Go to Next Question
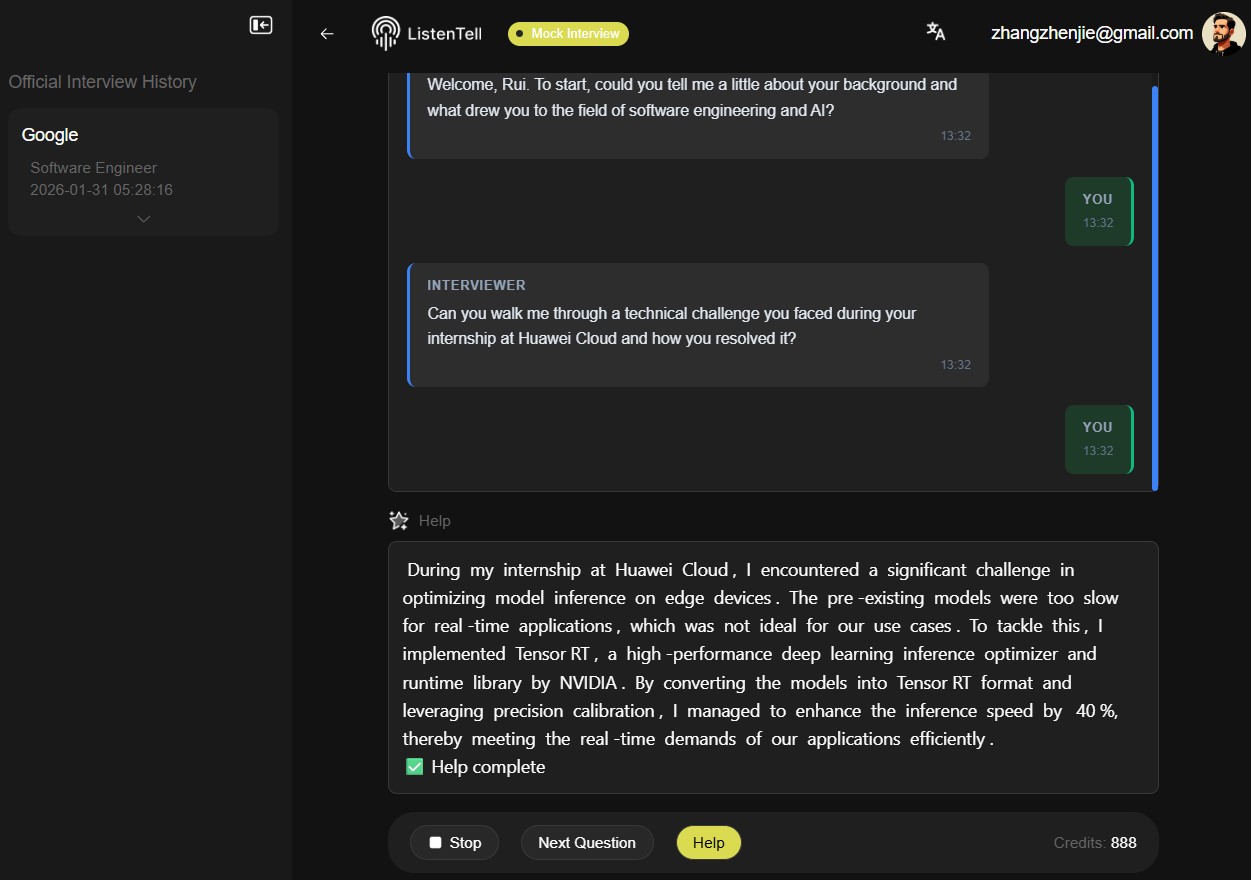The width and height of the screenshot is (1251, 880). [587, 843]
